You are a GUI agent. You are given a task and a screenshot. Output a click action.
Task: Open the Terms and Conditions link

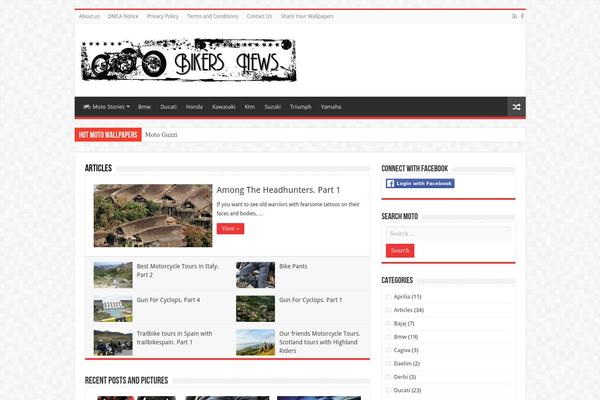click(212, 16)
